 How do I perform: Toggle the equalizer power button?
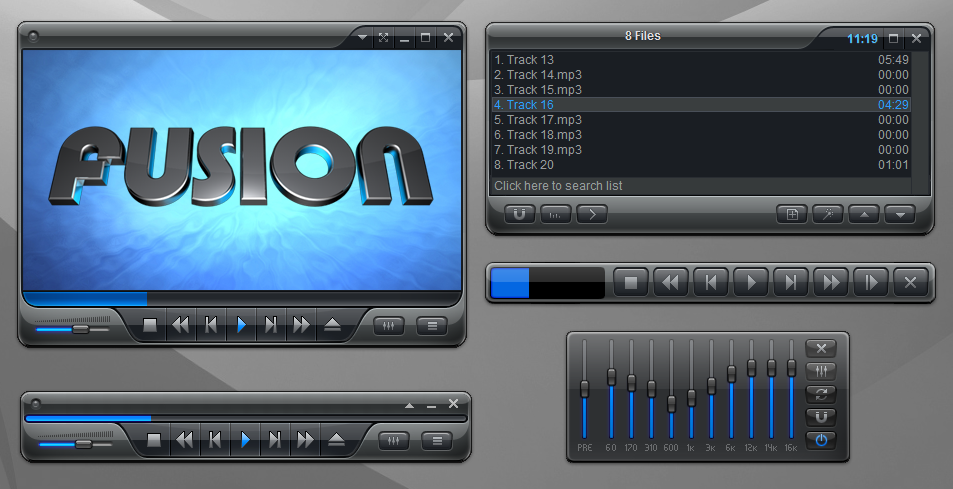pyautogui.click(x=821, y=440)
